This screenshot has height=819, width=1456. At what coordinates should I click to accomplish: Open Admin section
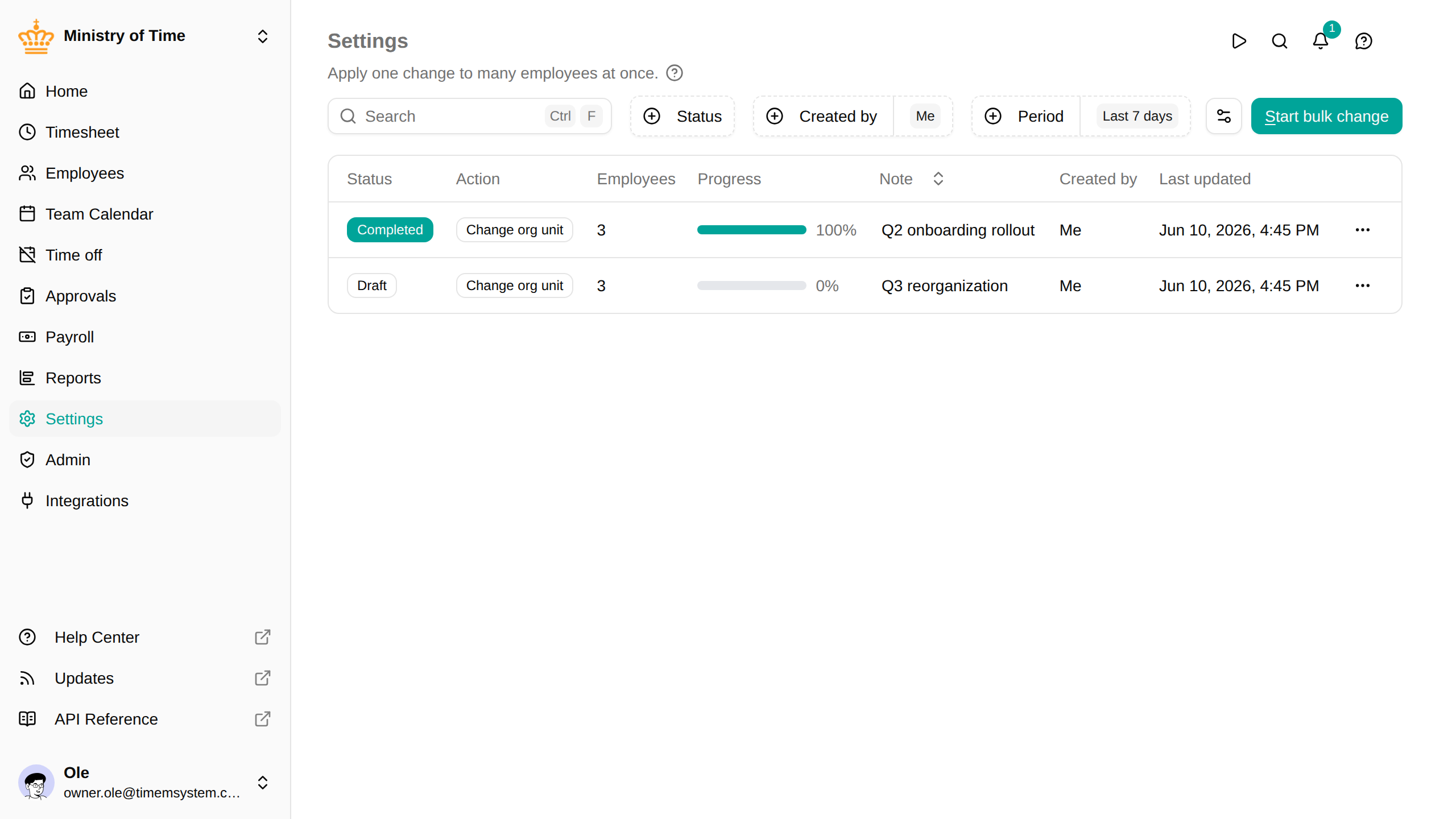145,460
